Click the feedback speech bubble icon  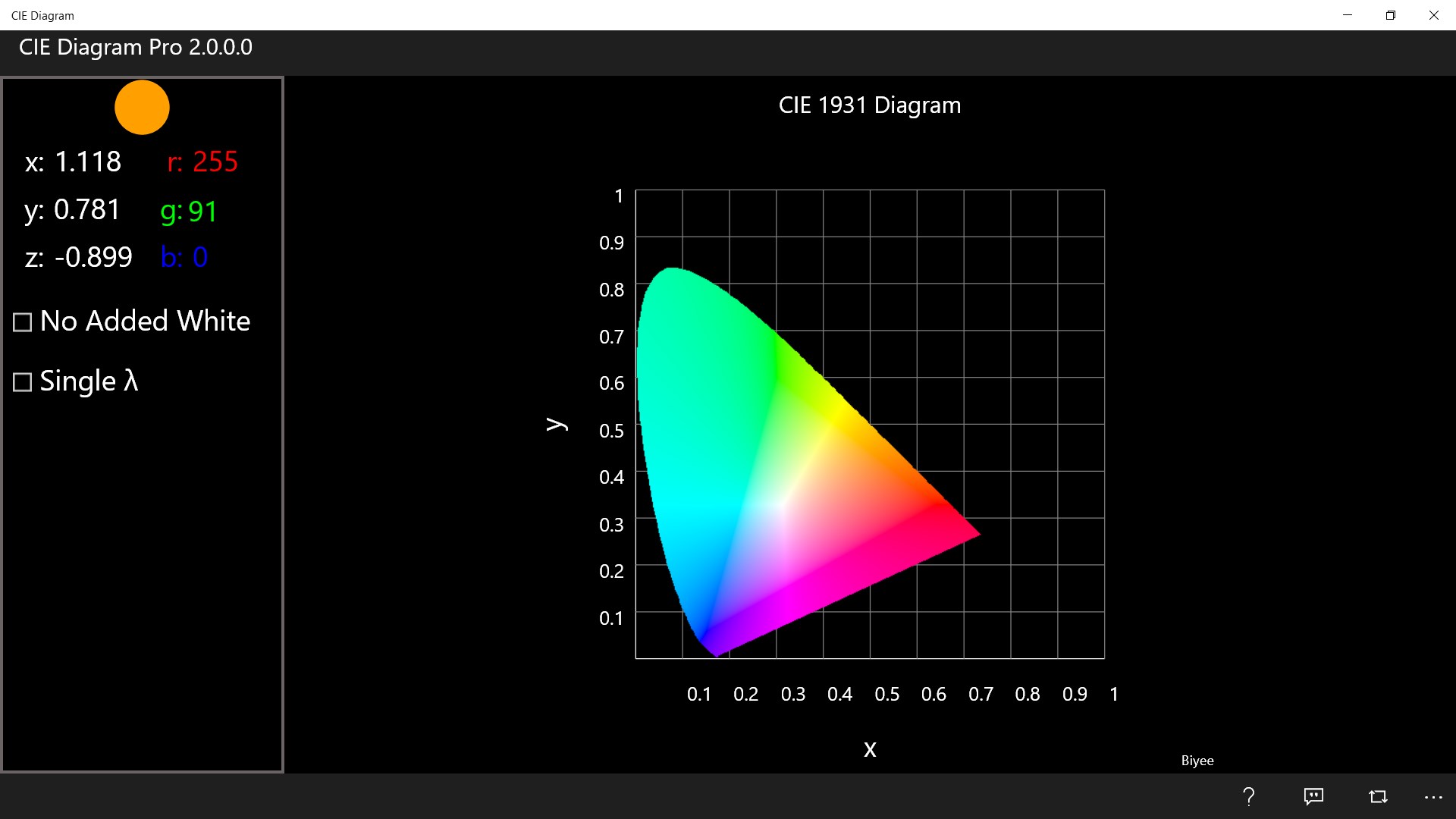tap(1313, 796)
